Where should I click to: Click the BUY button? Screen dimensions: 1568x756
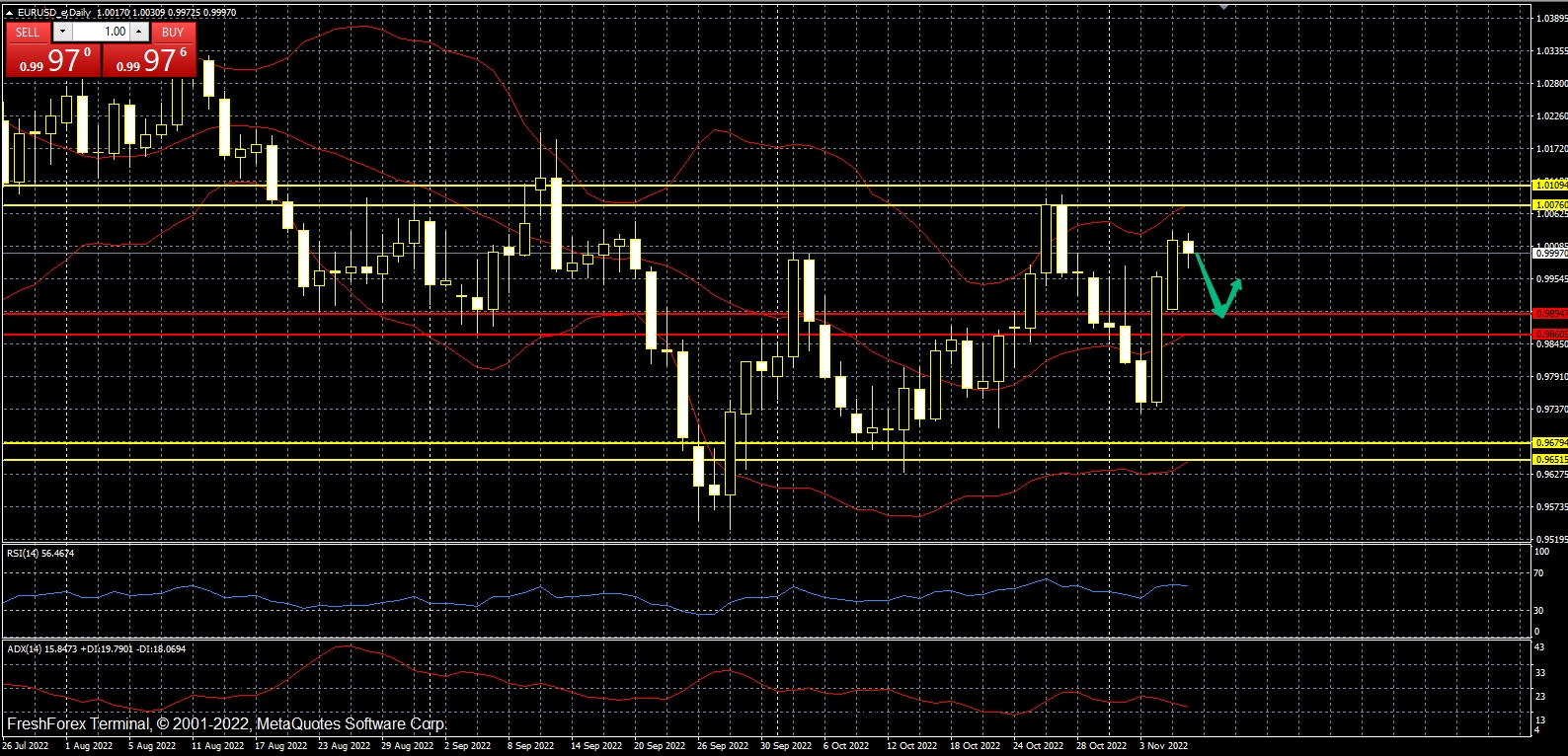(x=173, y=32)
